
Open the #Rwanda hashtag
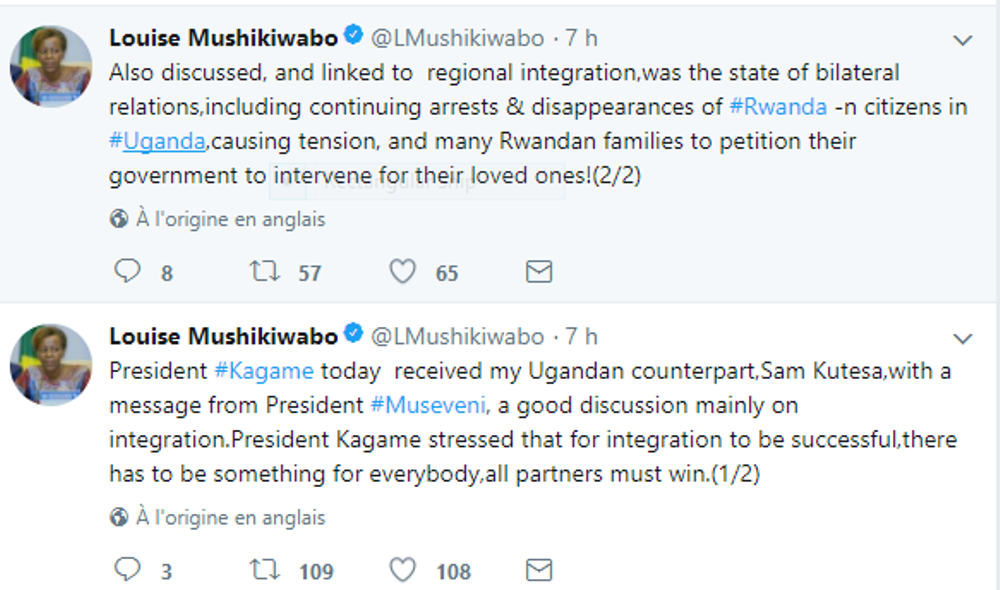(x=777, y=107)
